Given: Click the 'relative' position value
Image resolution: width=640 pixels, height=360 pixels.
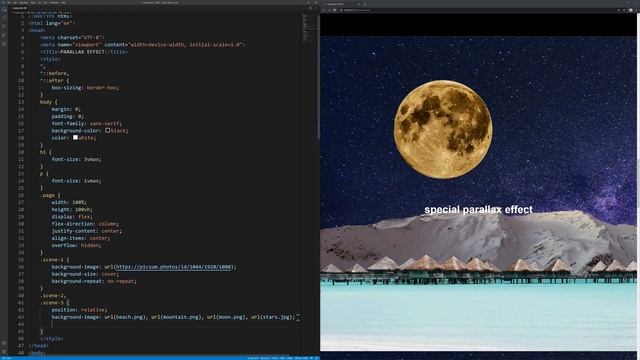Looking at the screenshot, I should pos(93,310).
